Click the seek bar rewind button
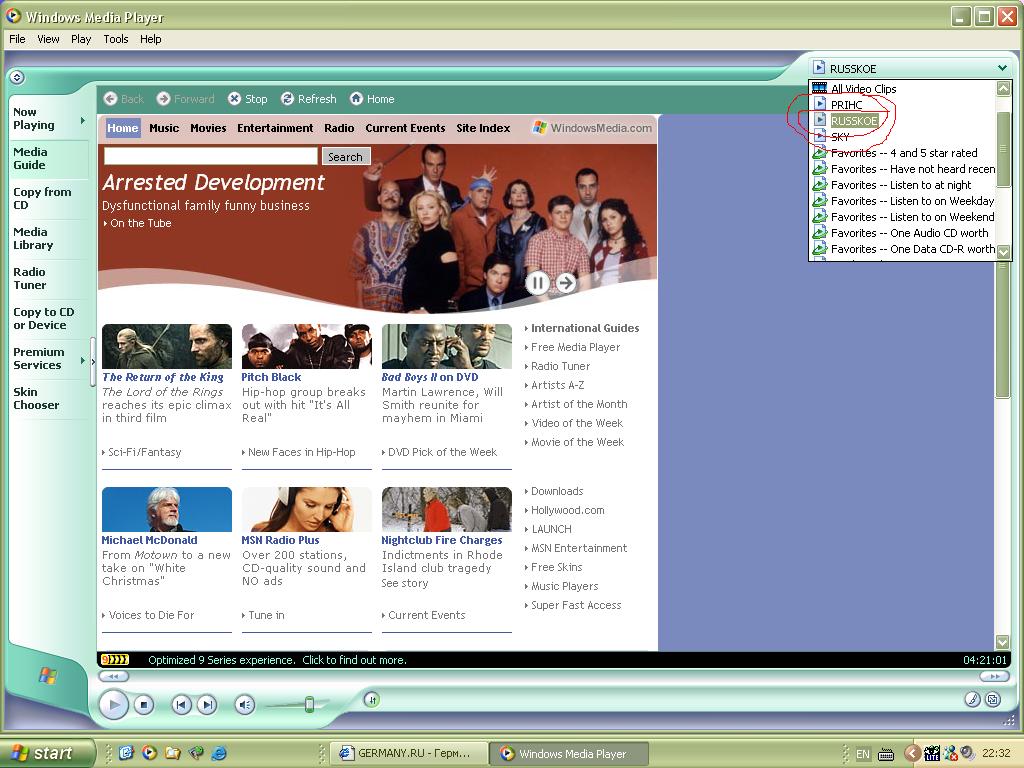The width and height of the screenshot is (1024, 768). pos(114,677)
